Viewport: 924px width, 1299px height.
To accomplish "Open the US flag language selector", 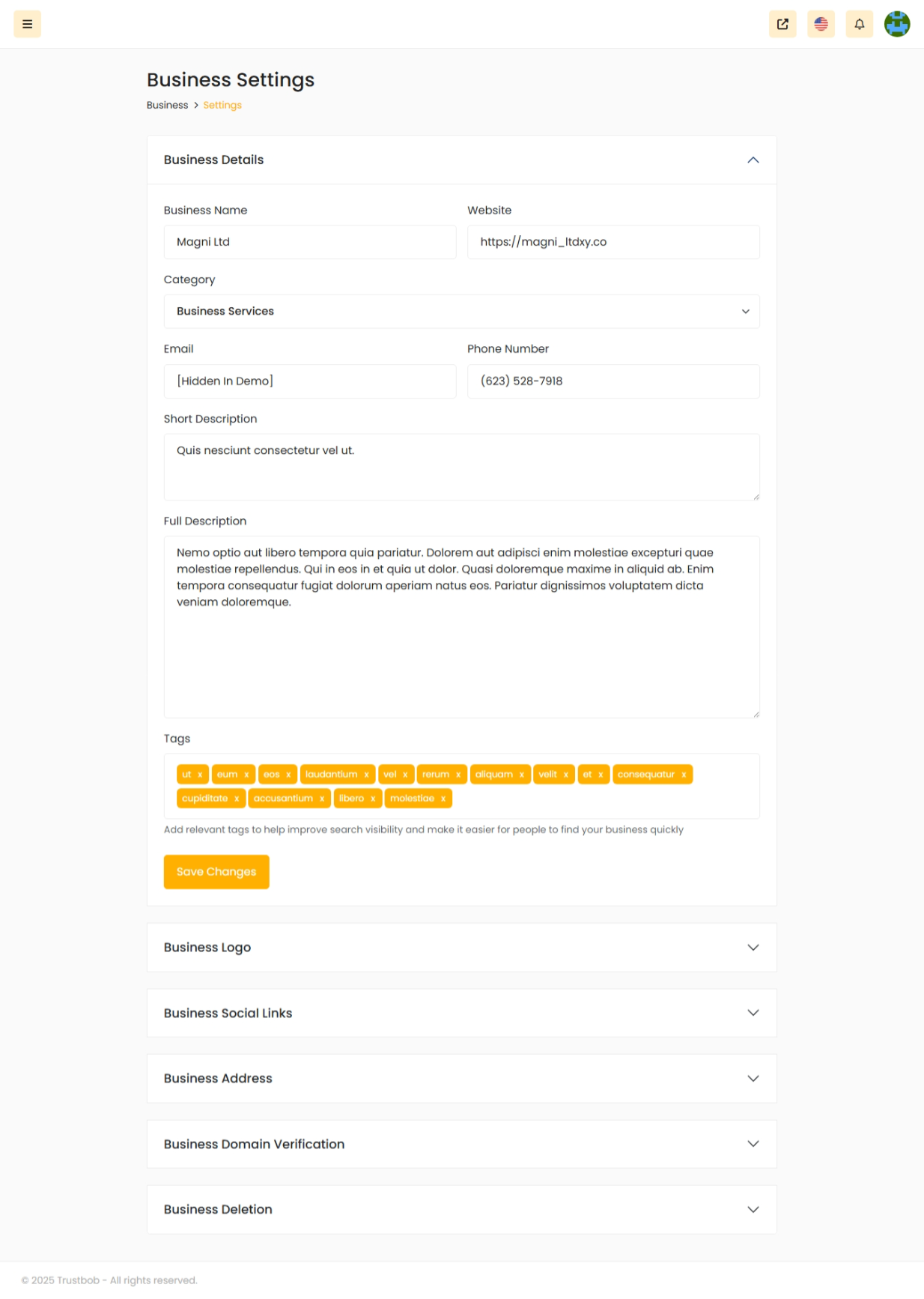I will [x=821, y=24].
